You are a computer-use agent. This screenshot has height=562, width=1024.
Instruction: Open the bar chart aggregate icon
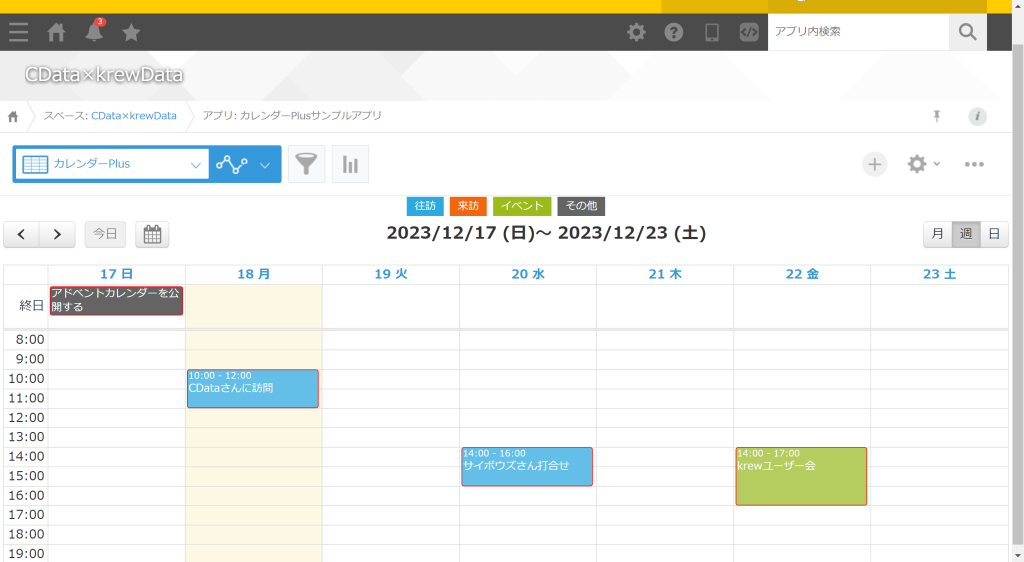350,164
